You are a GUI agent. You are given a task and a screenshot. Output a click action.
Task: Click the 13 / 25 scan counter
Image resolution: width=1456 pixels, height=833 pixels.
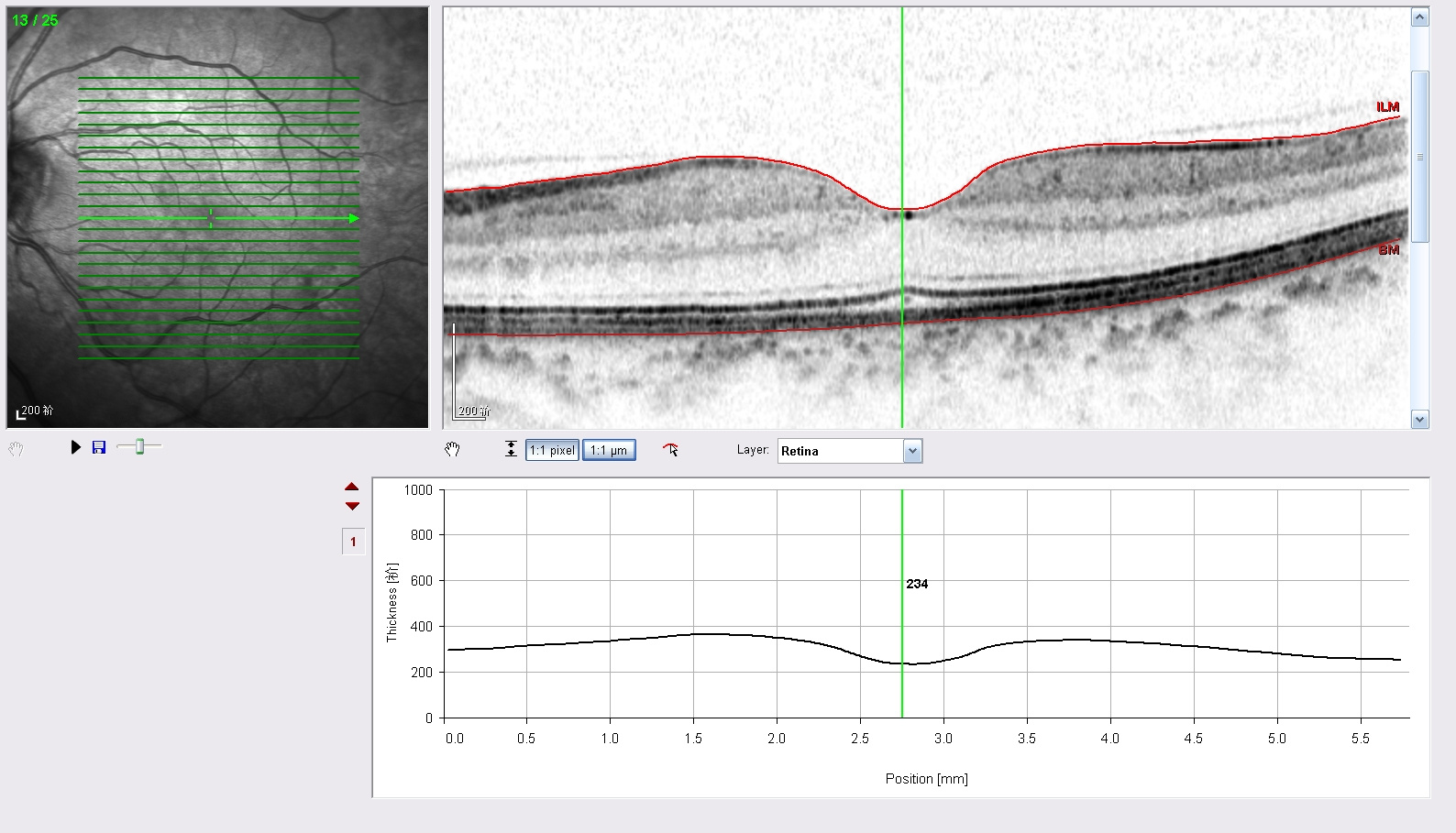(x=35, y=20)
